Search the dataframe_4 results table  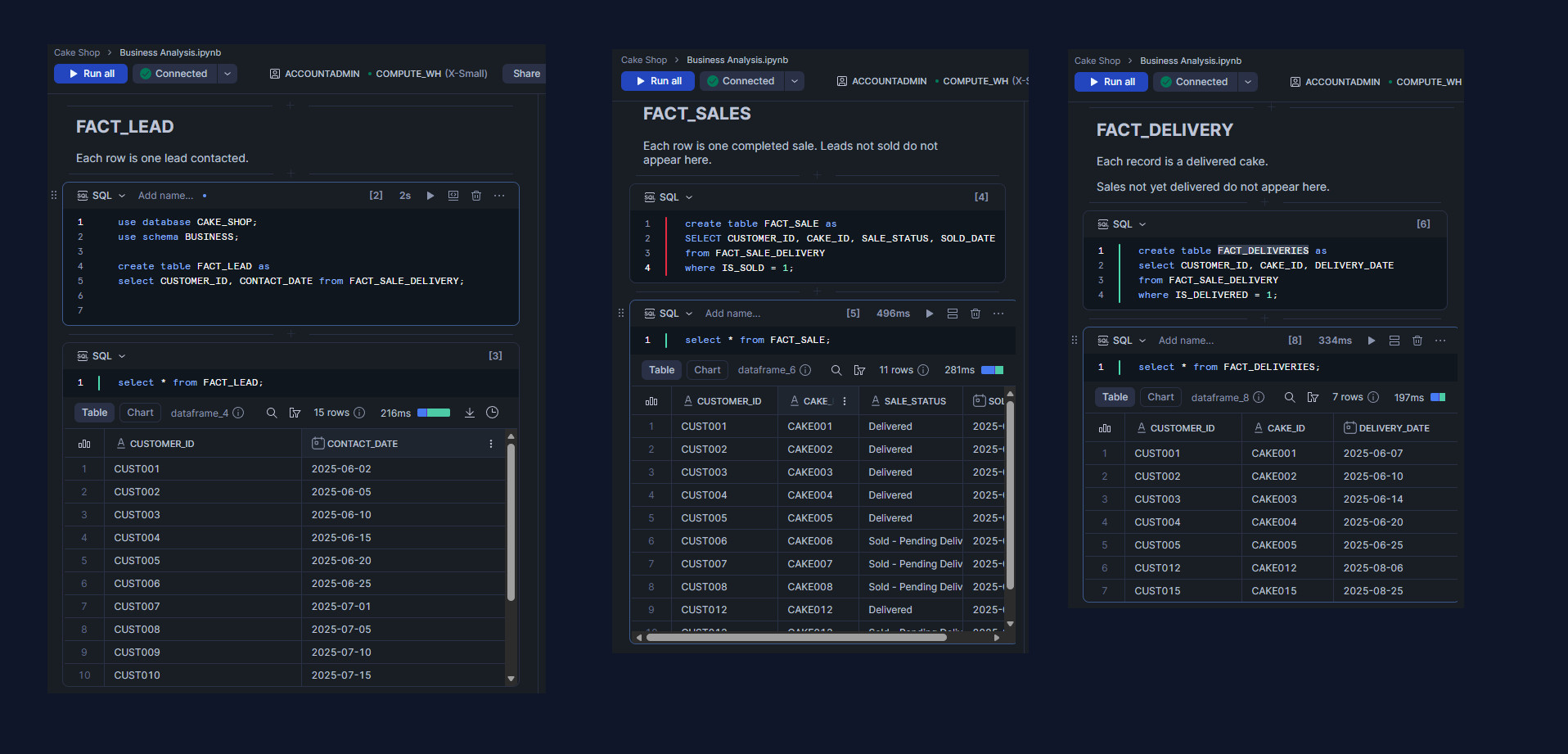point(272,413)
